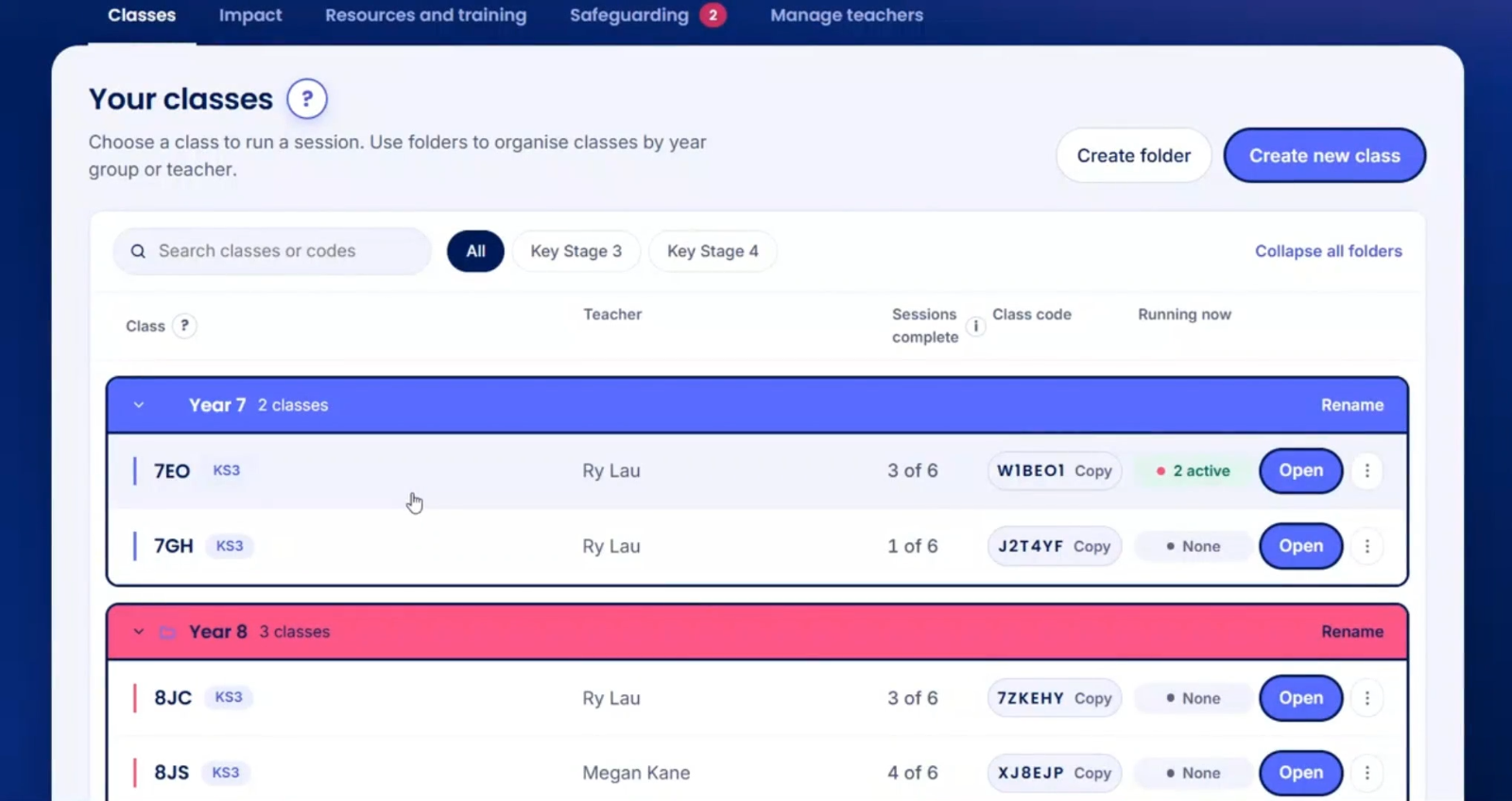Viewport: 1512px width, 801px height.
Task: Click Create new class button
Action: [x=1325, y=156]
